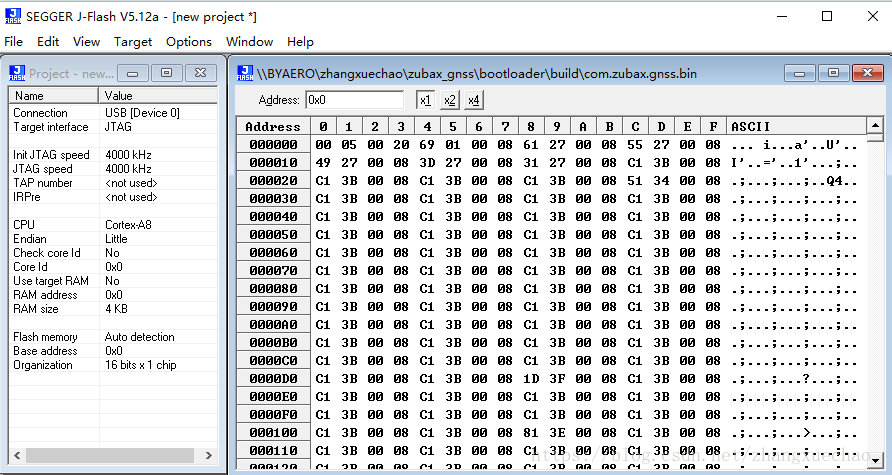Select the Endian Little row
This screenshot has height=475, width=892.
[x=113, y=239]
